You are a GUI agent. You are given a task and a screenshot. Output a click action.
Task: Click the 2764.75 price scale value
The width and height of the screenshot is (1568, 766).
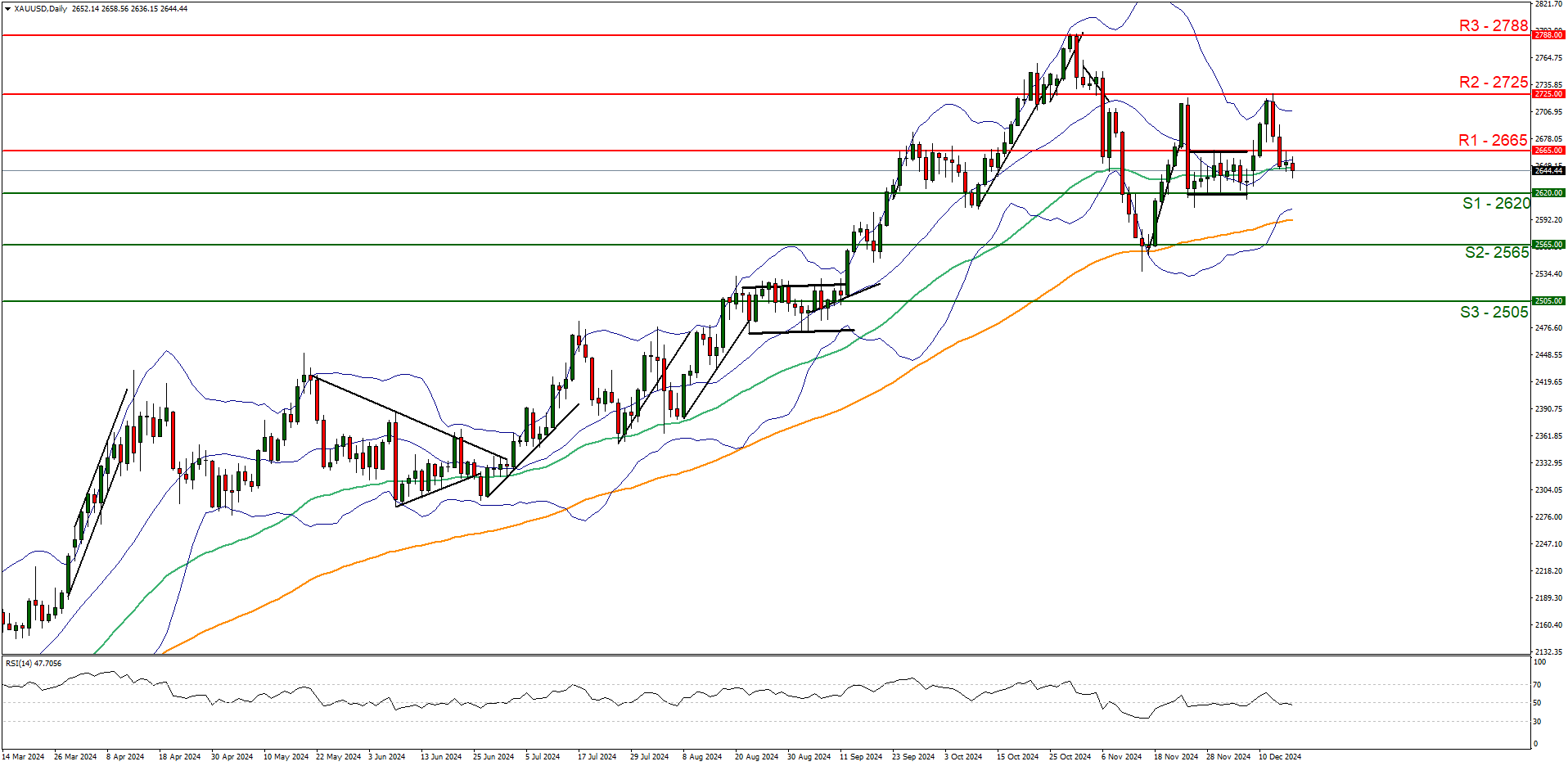point(1548,58)
